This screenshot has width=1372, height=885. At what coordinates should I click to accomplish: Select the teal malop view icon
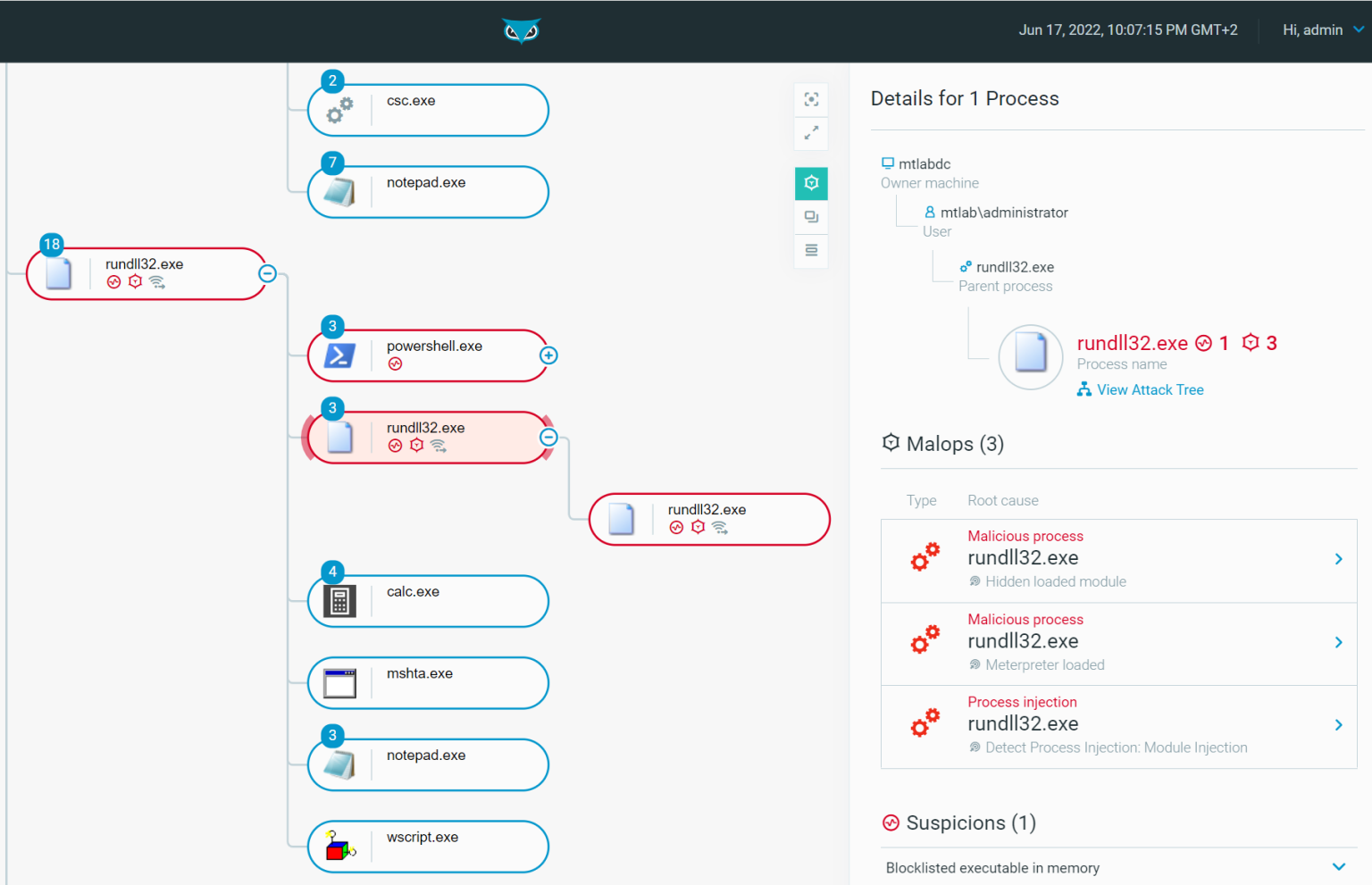click(x=810, y=182)
